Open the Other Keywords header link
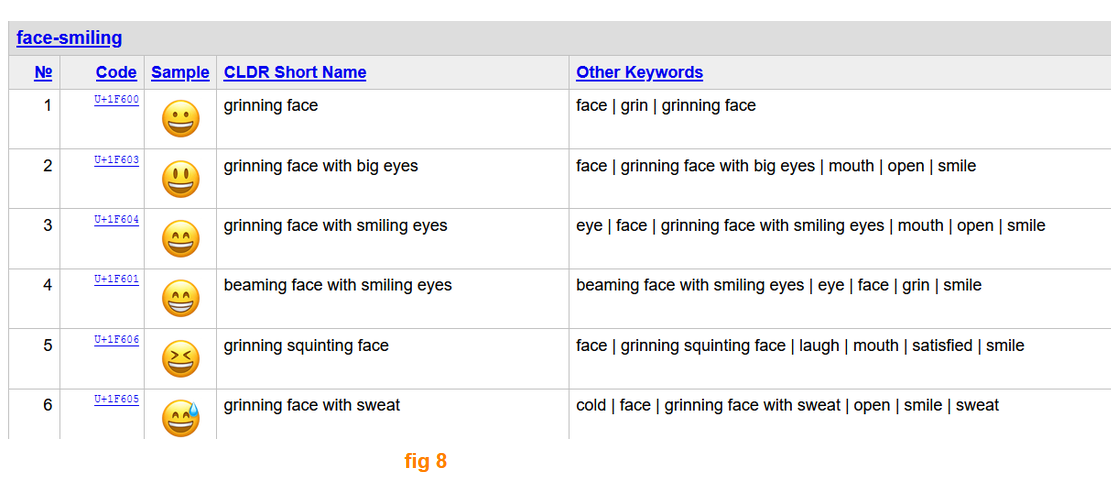The image size is (1111, 487). coord(640,72)
